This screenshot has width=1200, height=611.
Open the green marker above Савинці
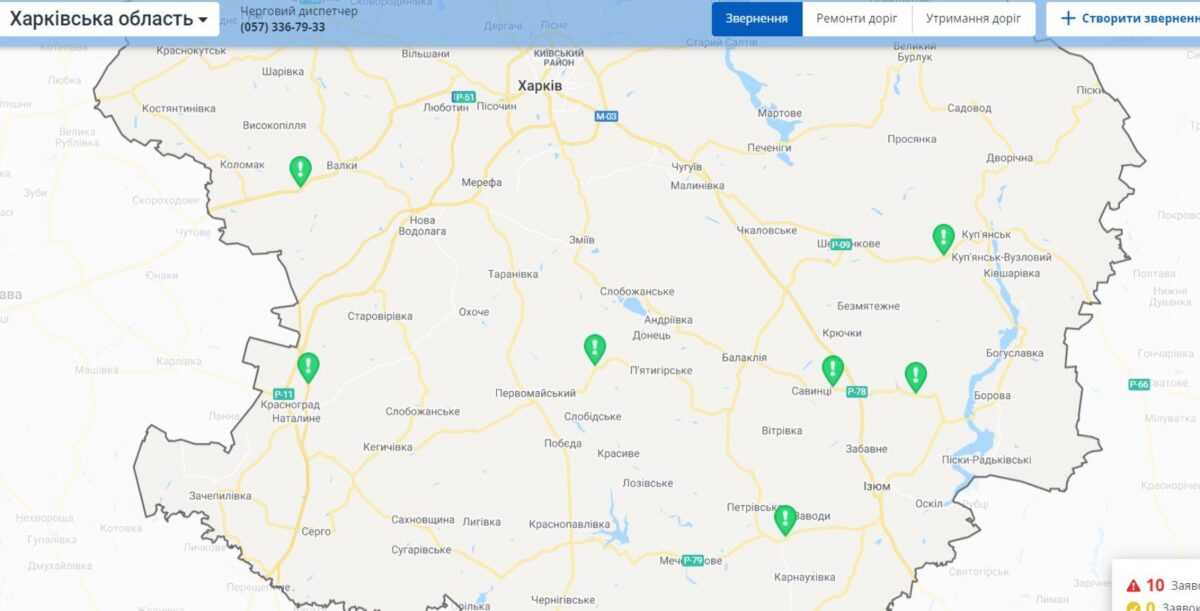pos(833,371)
